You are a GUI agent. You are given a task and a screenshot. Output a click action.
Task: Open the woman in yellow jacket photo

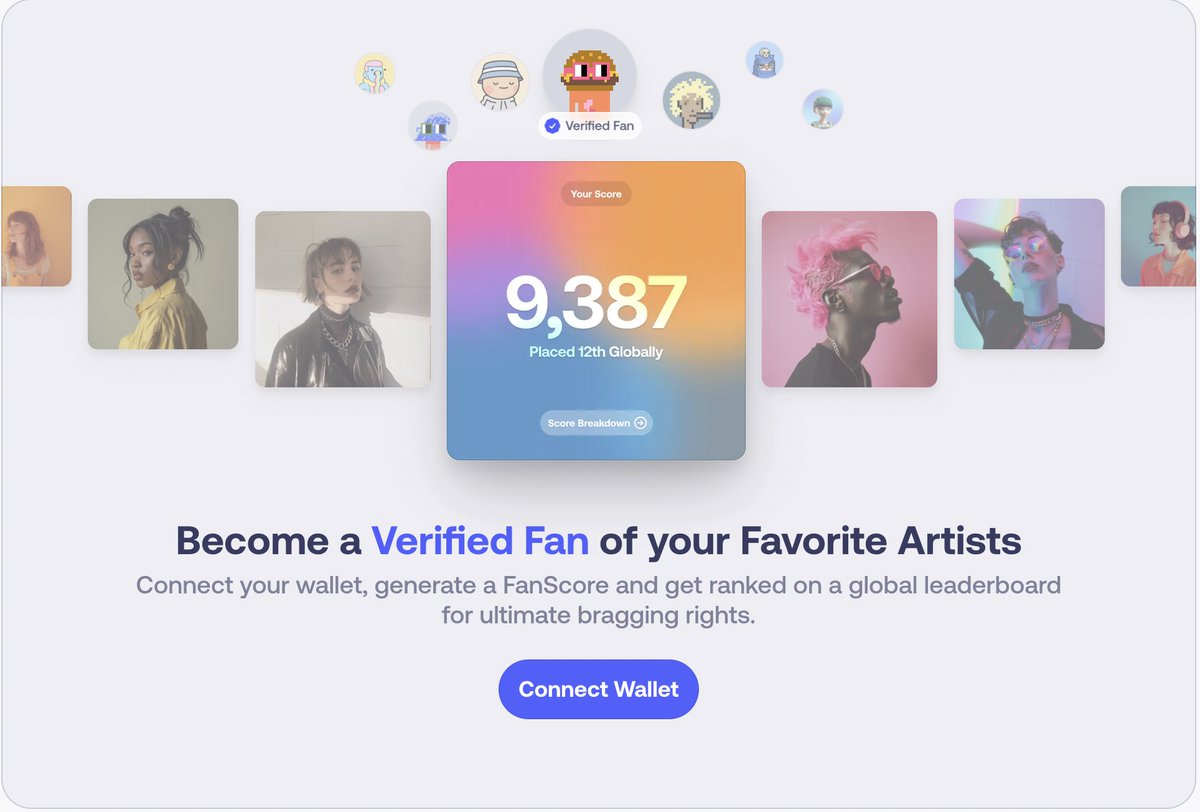tap(163, 274)
